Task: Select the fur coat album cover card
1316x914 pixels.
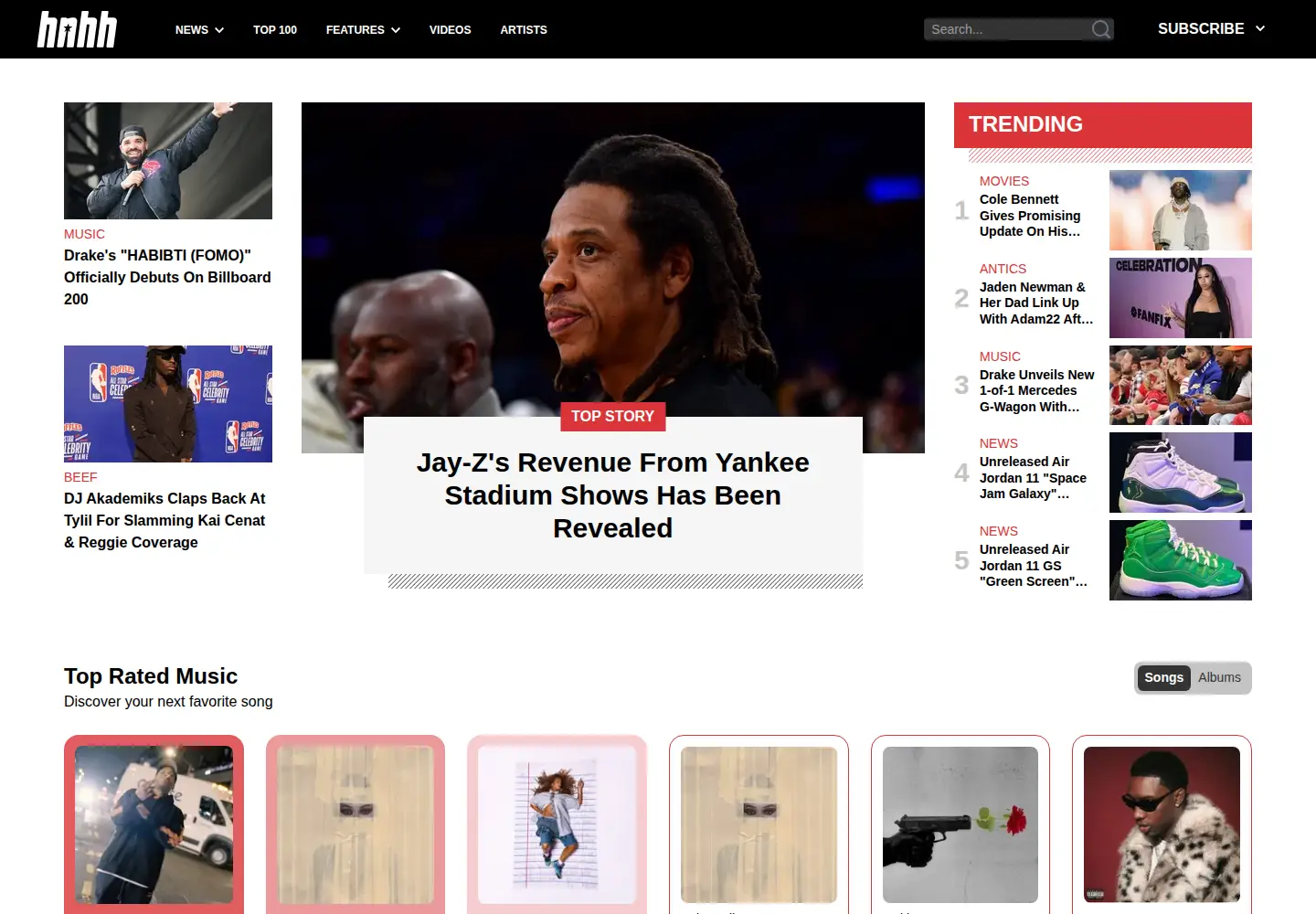Action: pos(1162,824)
